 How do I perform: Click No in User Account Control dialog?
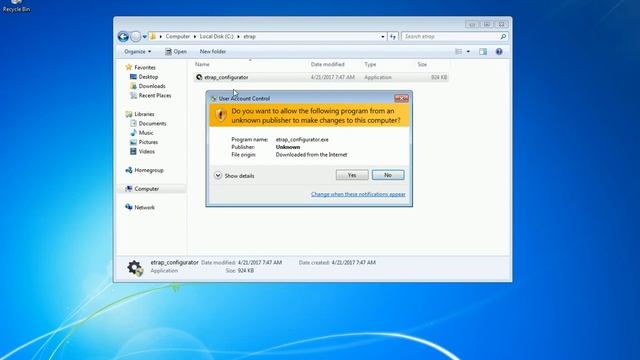coord(388,175)
